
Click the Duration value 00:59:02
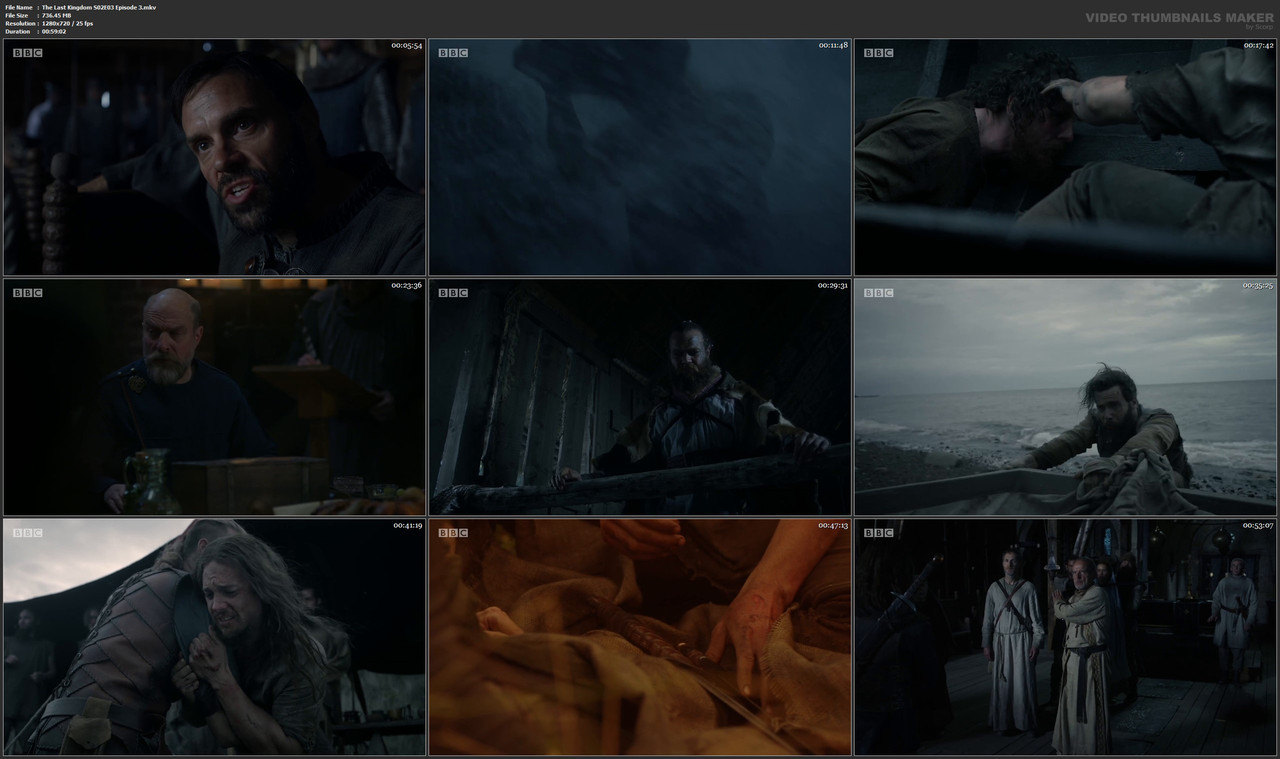53,31
